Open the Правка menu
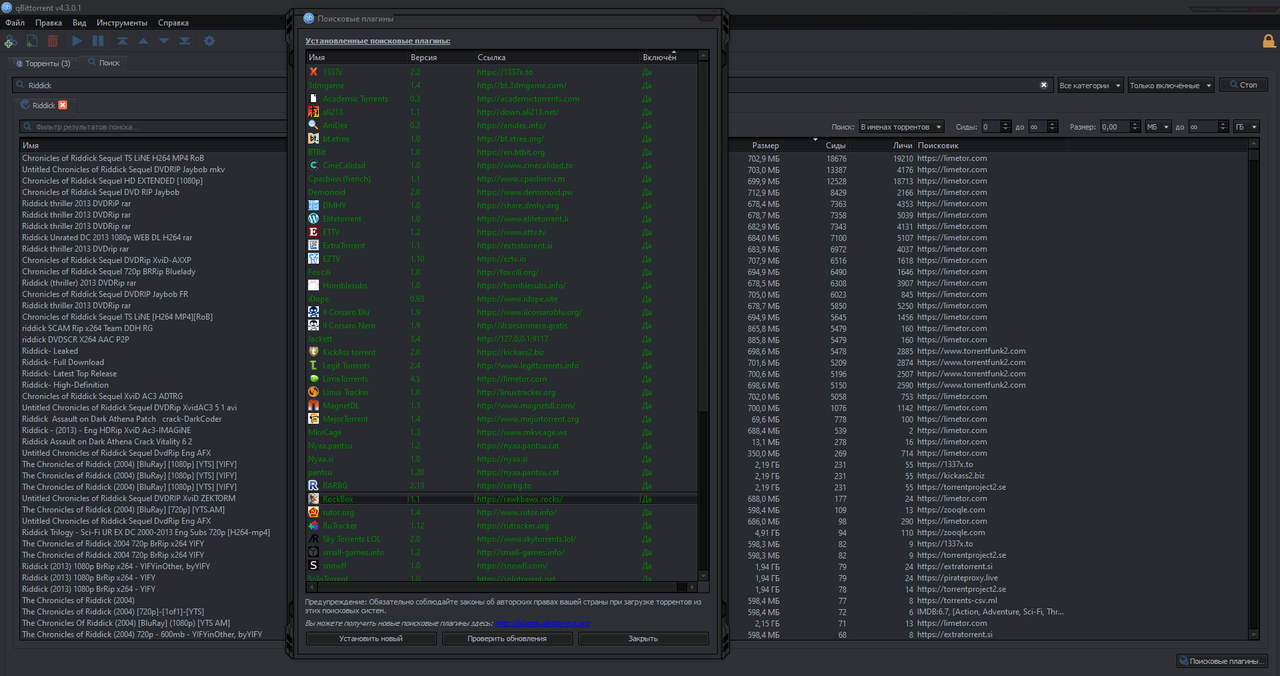 (x=48, y=22)
